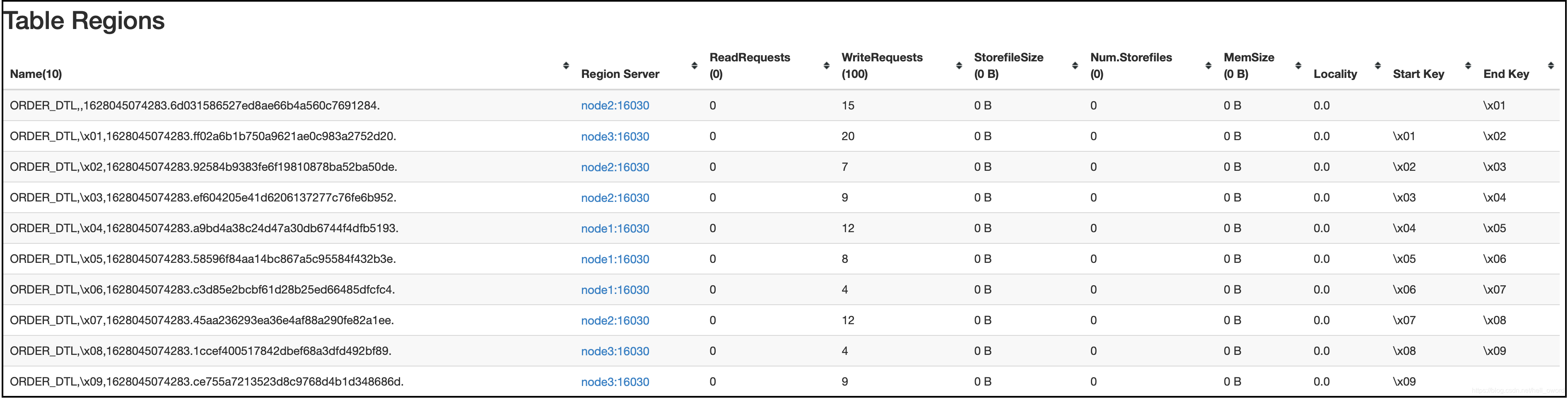Select region name ending 1ccef400517842dbef68a3dfd492bf89
1568x398 pixels.
coord(200,350)
